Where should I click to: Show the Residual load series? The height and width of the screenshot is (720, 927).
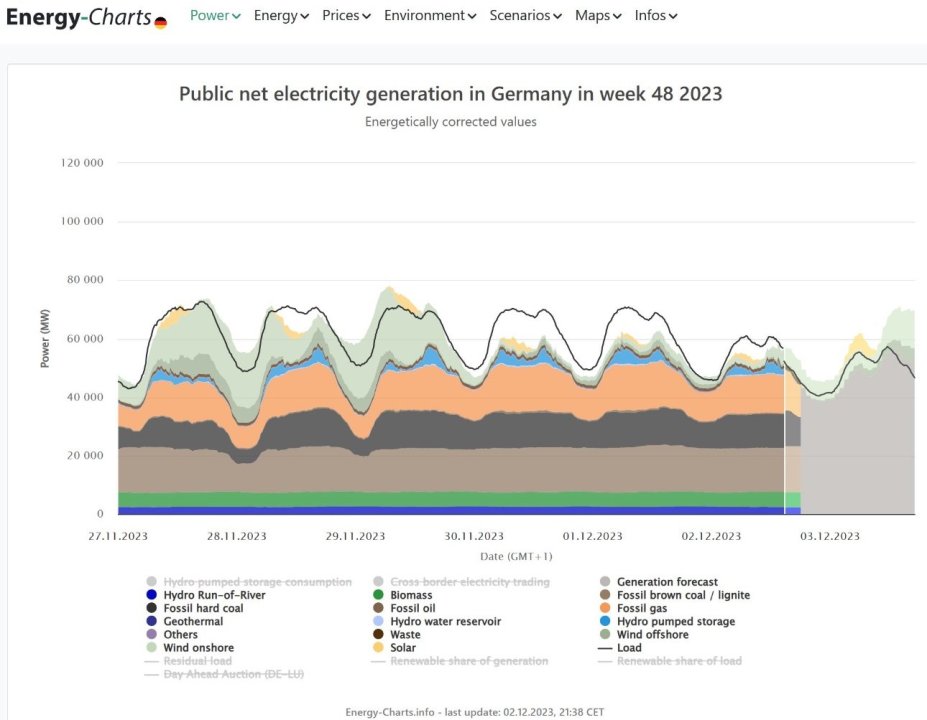[x=197, y=661]
